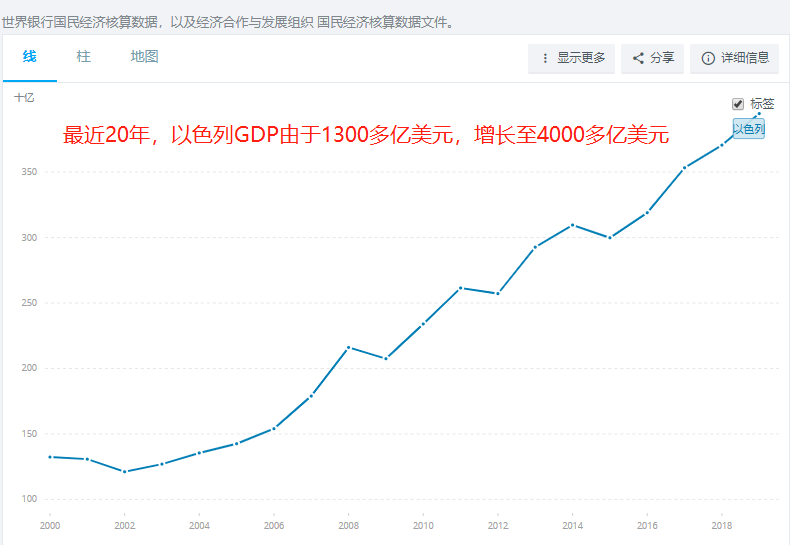
Task: Click the 2011 data point on line
Action: [x=460, y=288]
